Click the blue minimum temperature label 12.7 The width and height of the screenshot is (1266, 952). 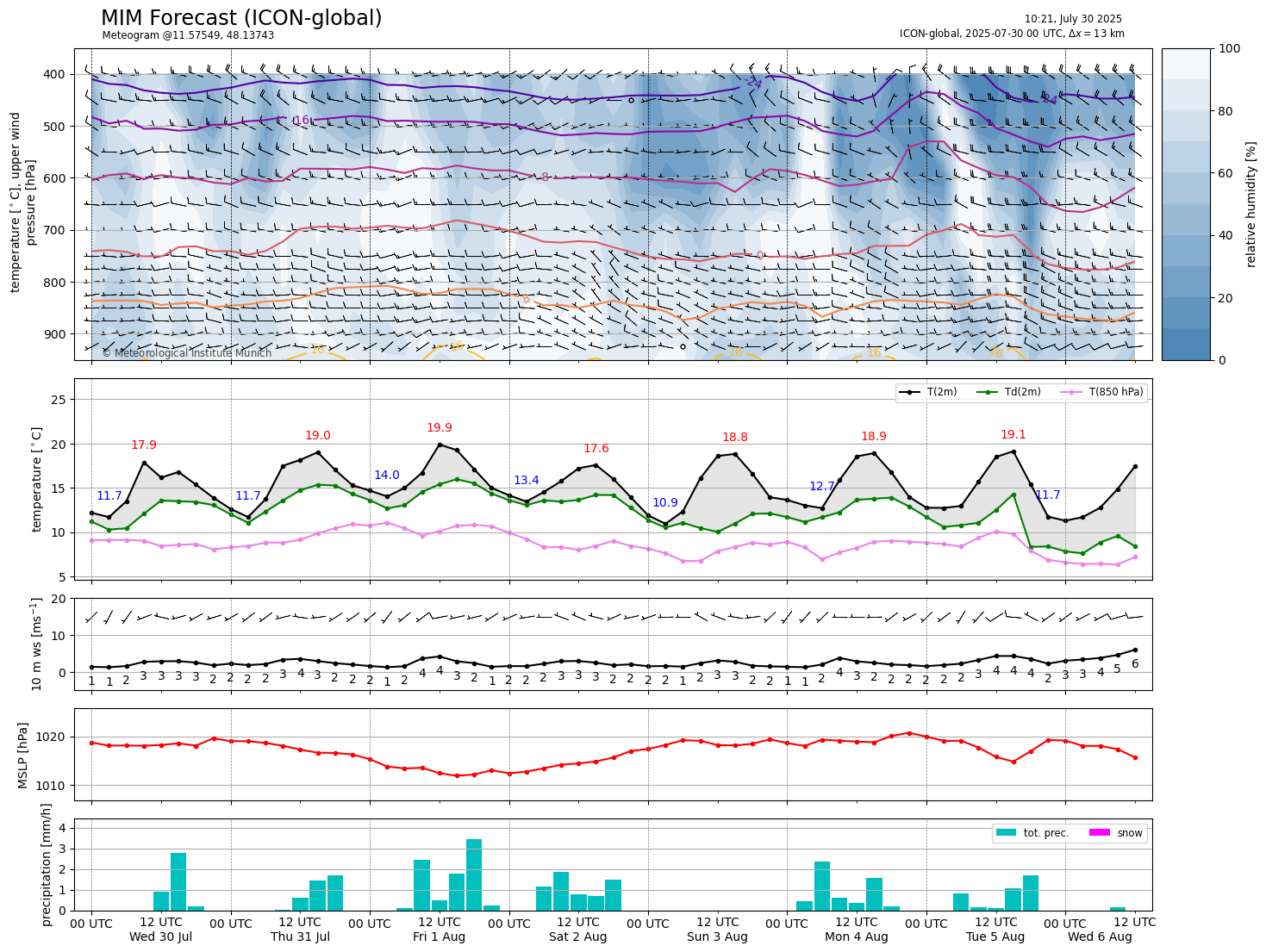(822, 487)
